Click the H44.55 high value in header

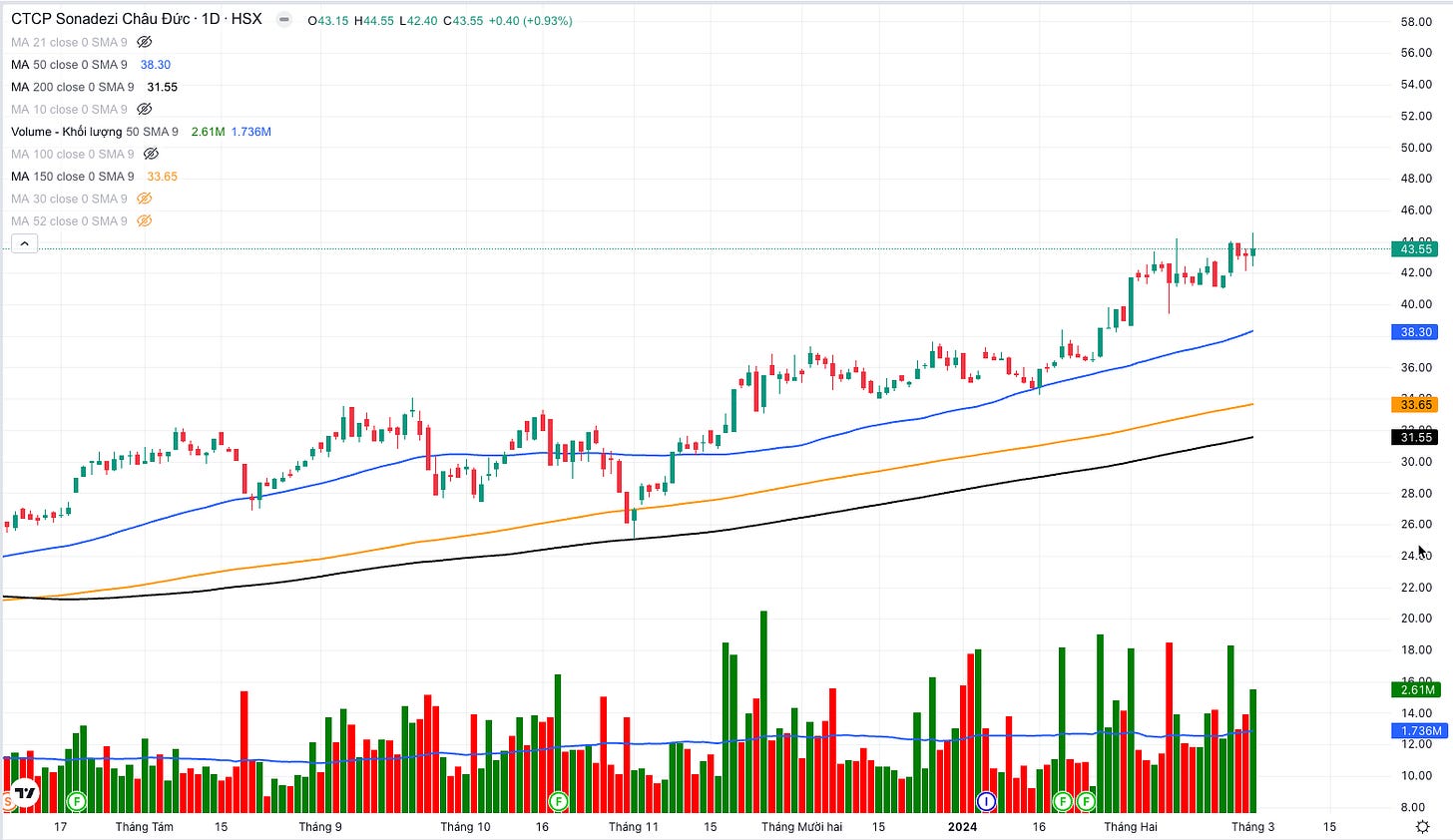point(374,20)
